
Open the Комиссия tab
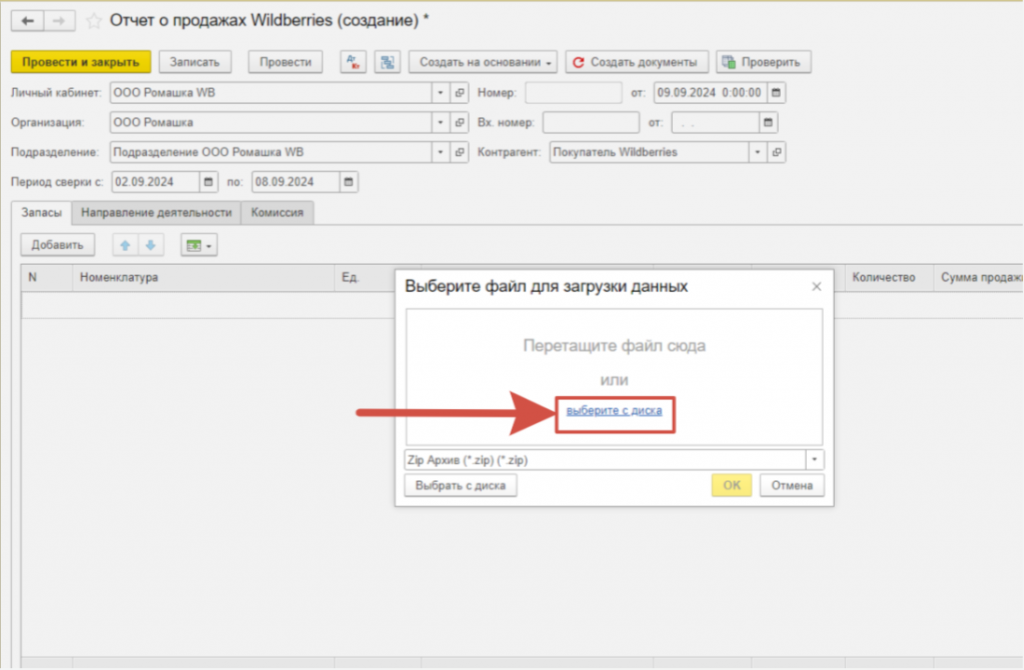(277, 213)
